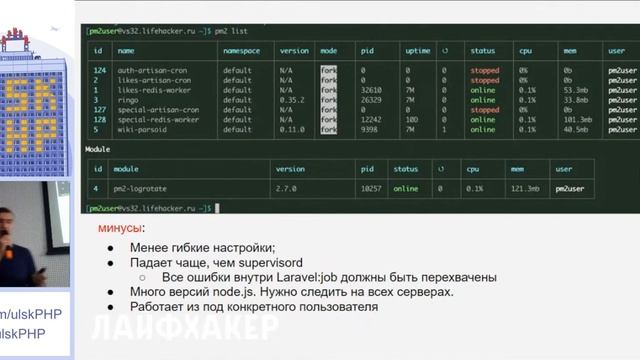Click 'likes-redis-worker' process name
The width and height of the screenshot is (640, 360).
click(x=154, y=90)
